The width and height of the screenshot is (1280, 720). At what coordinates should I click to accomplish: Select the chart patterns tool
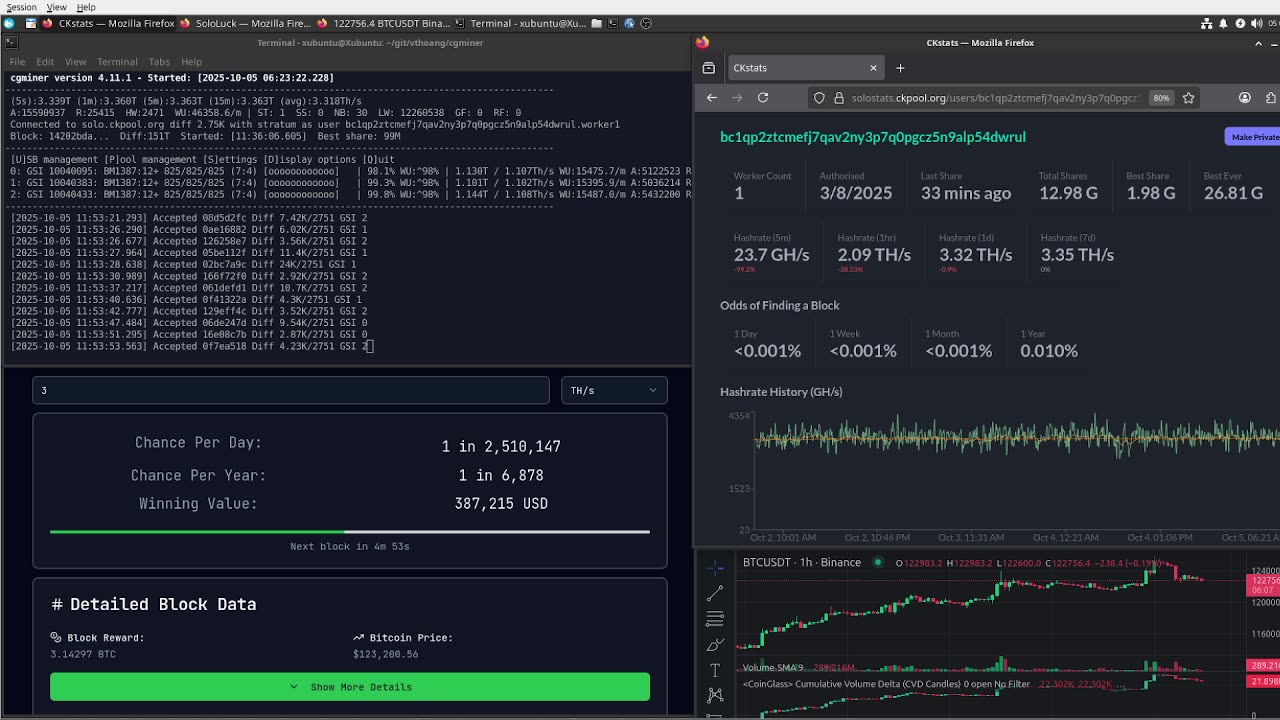point(715,695)
